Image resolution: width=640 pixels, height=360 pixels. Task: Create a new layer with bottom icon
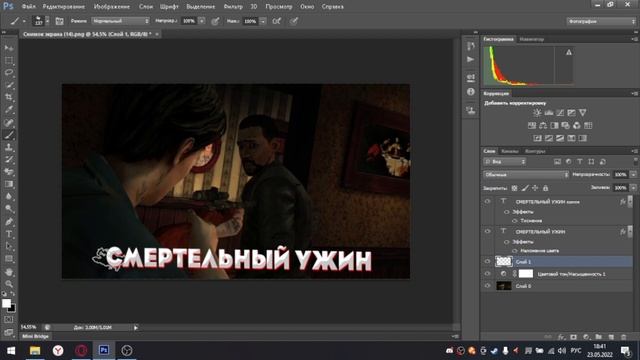611,337
